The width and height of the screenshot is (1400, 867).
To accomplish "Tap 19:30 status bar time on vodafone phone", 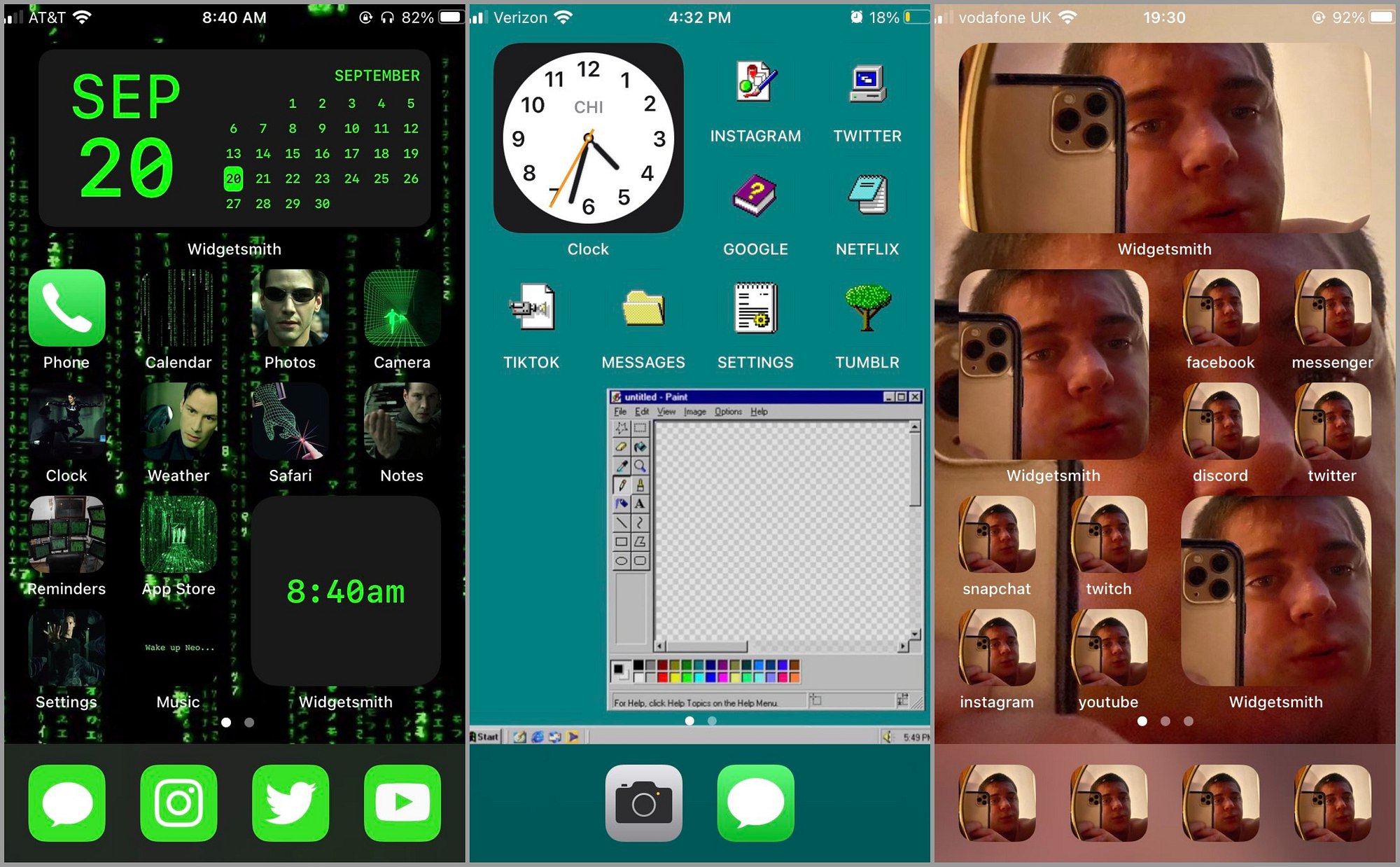I will coord(1165,18).
